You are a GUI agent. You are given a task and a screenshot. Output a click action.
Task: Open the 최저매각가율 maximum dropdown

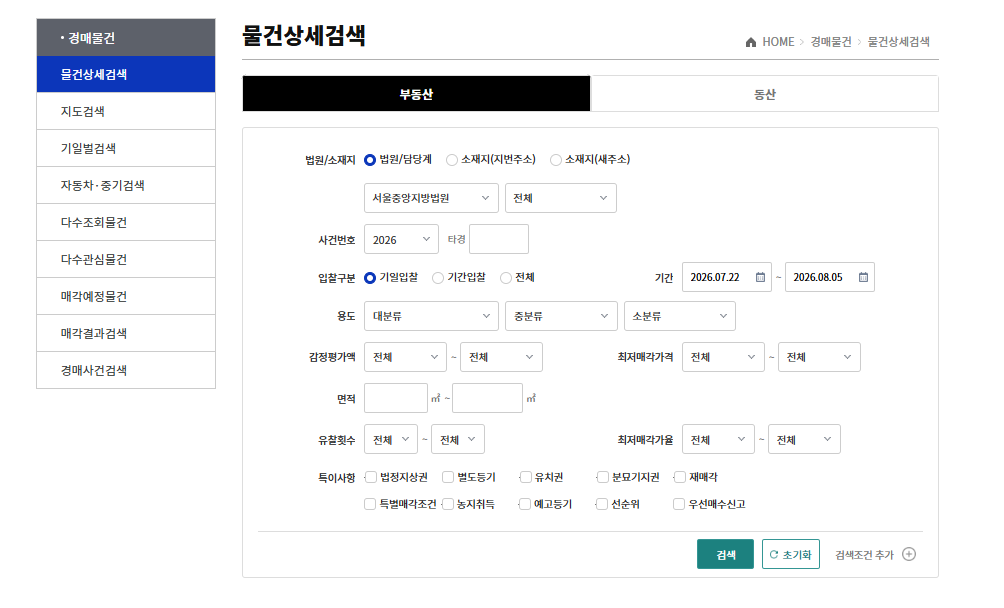[x=804, y=440]
